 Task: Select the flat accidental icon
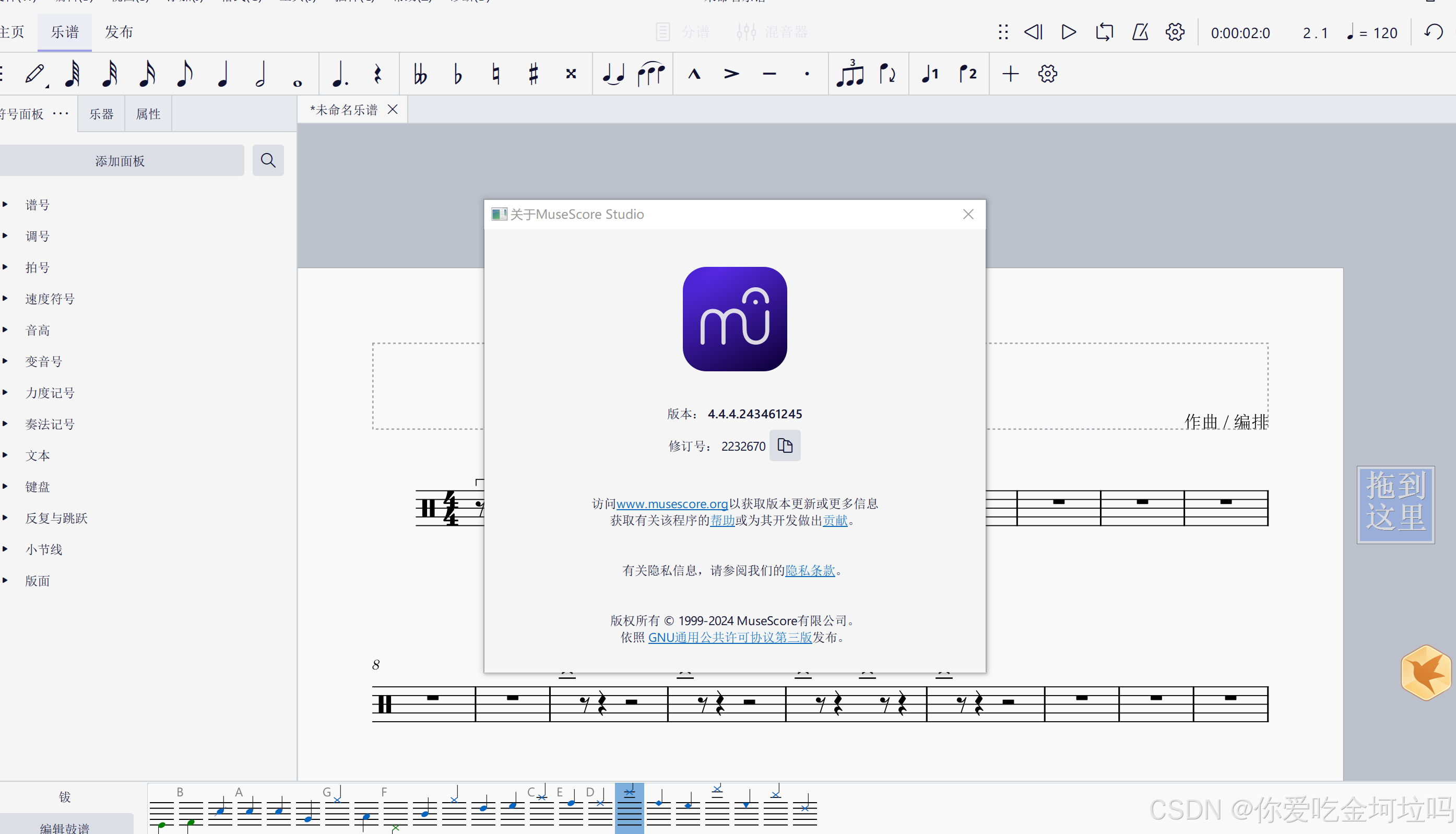pos(457,74)
